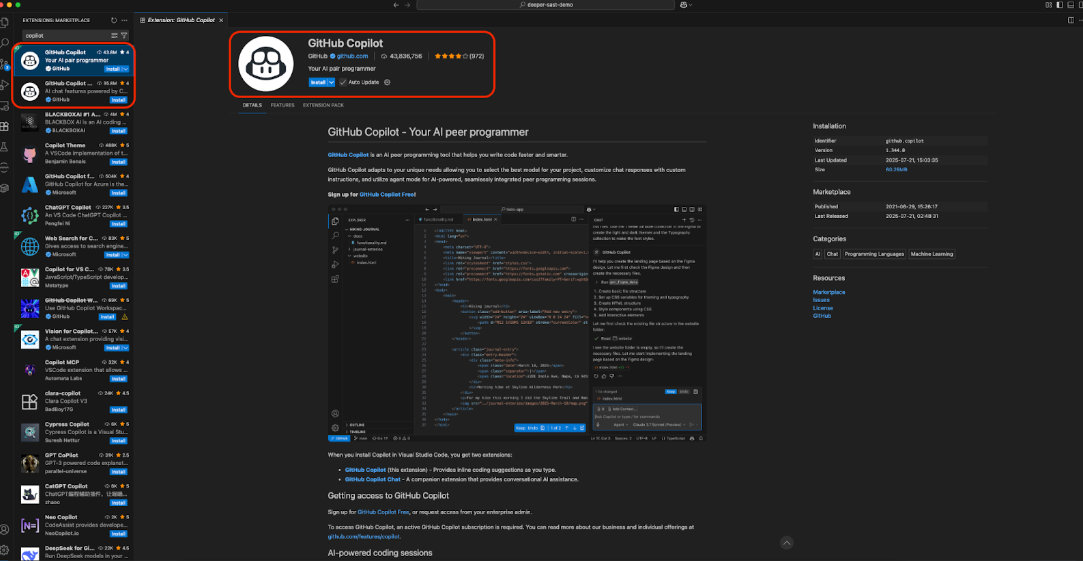The width and height of the screenshot is (1083, 561).
Task: Install the Copilot Theme extension
Action: 118,164
